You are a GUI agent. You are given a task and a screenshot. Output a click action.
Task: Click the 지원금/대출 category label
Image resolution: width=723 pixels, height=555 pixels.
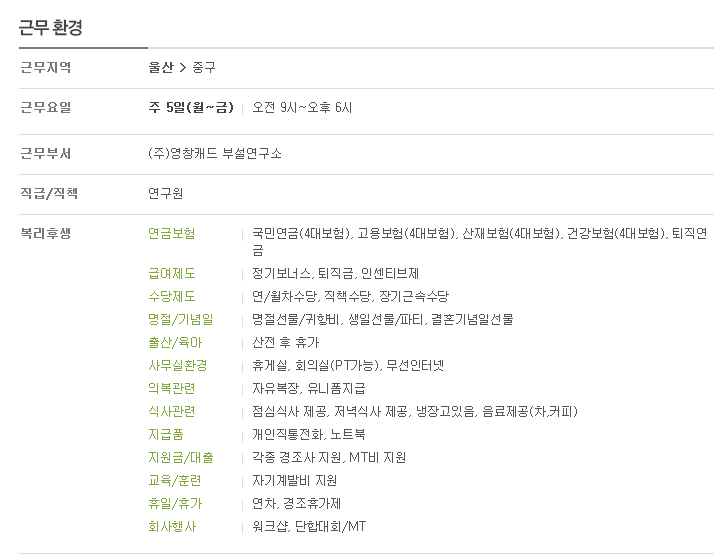point(181,457)
